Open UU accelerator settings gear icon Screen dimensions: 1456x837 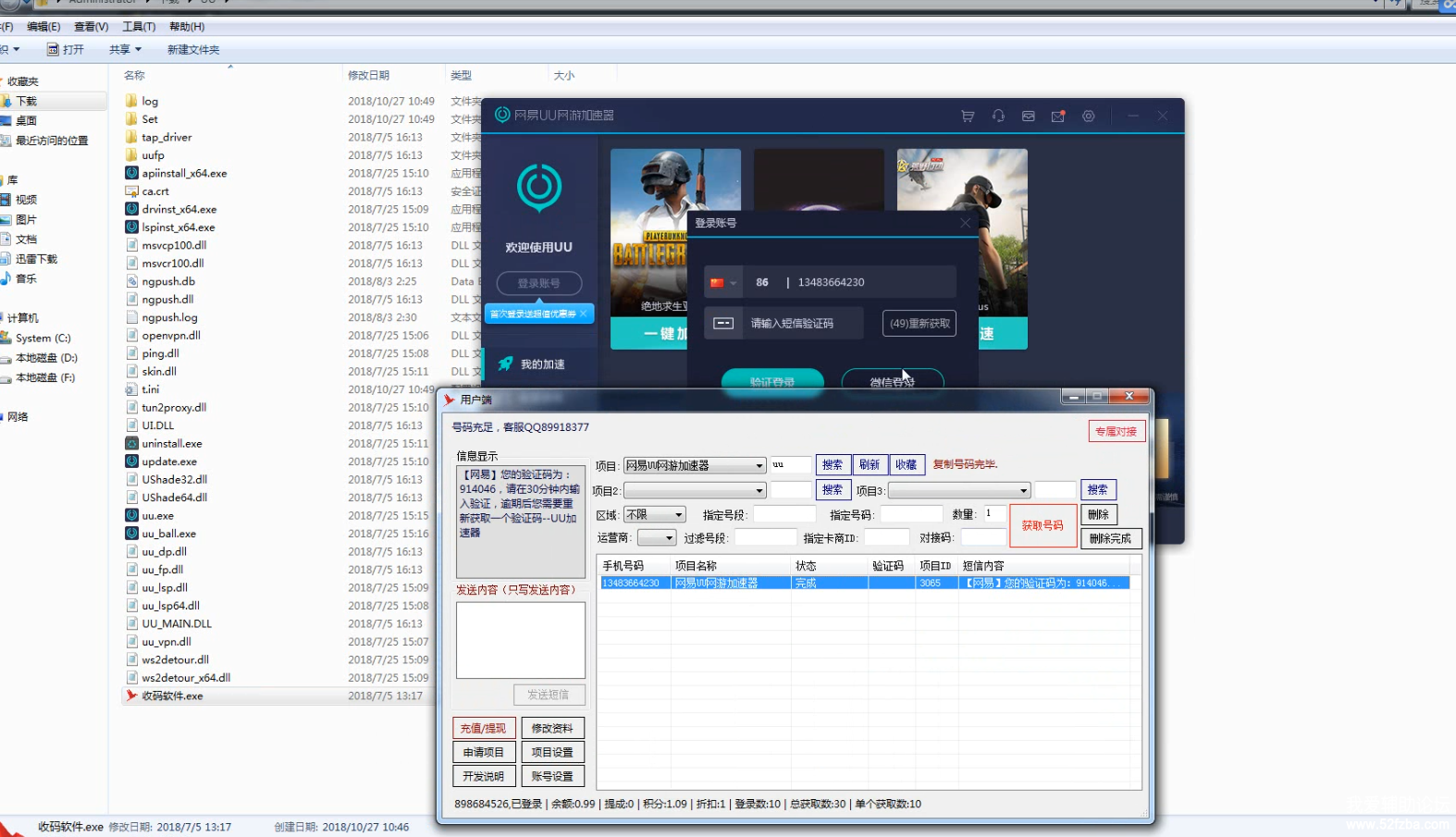tap(1089, 116)
